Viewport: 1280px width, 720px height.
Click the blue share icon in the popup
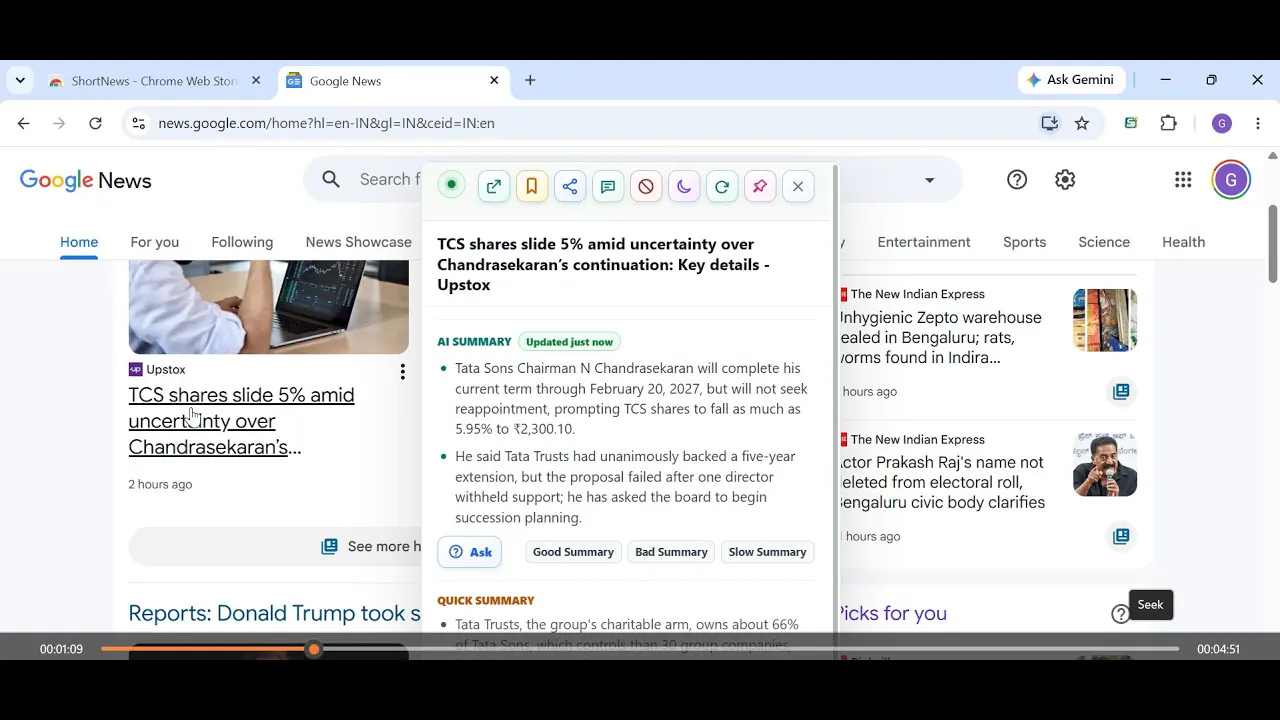point(570,186)
